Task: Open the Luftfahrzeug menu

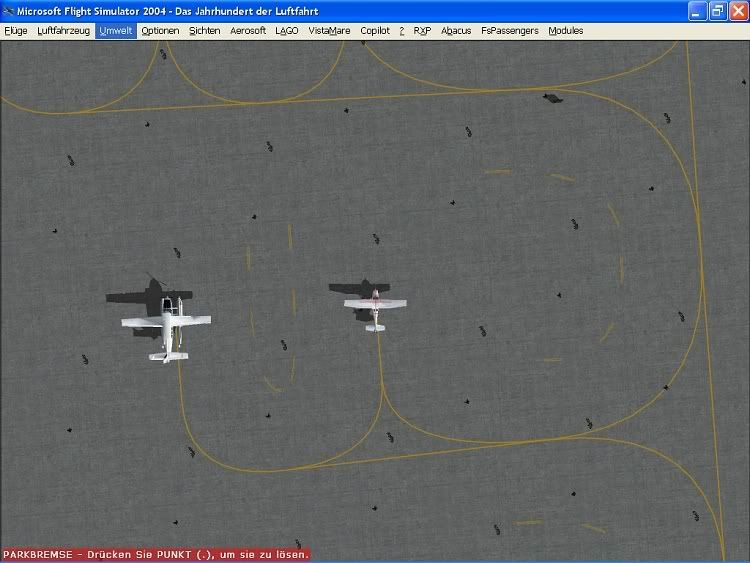Action: [x=63, y=31]
